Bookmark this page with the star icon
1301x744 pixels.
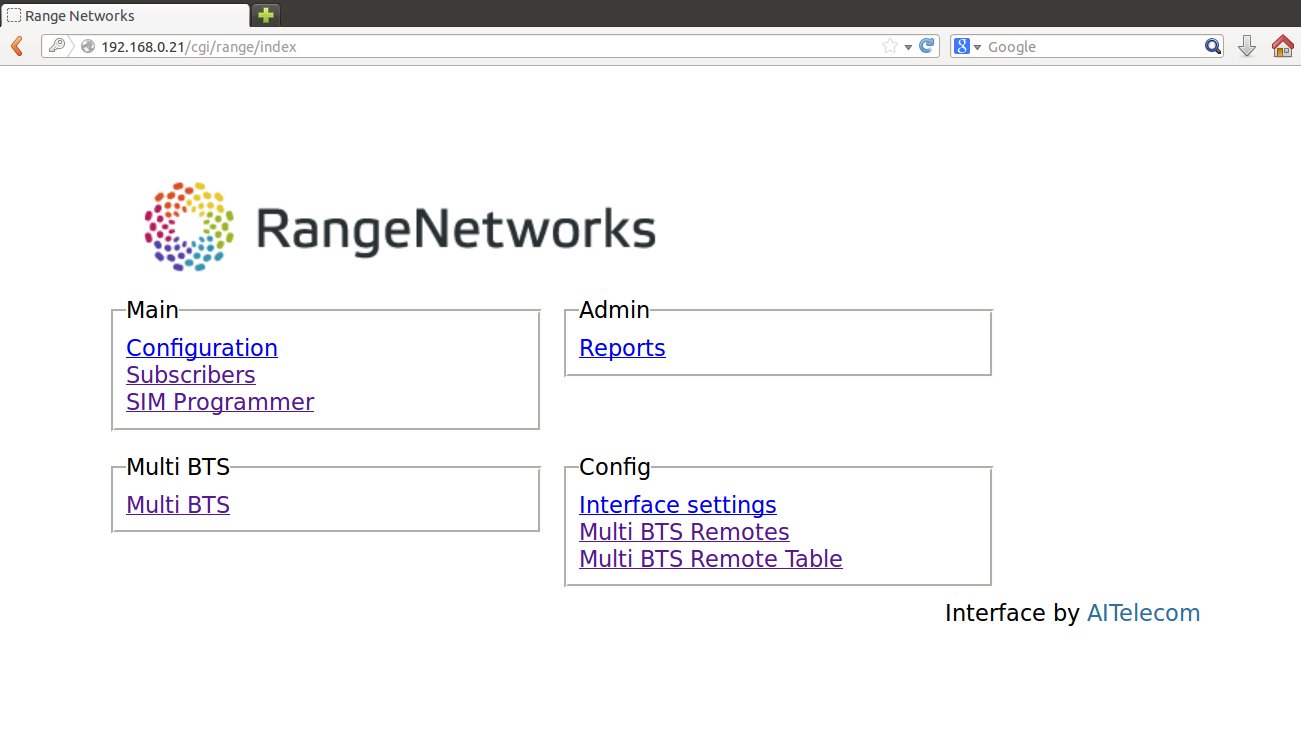tap(889, 46)
